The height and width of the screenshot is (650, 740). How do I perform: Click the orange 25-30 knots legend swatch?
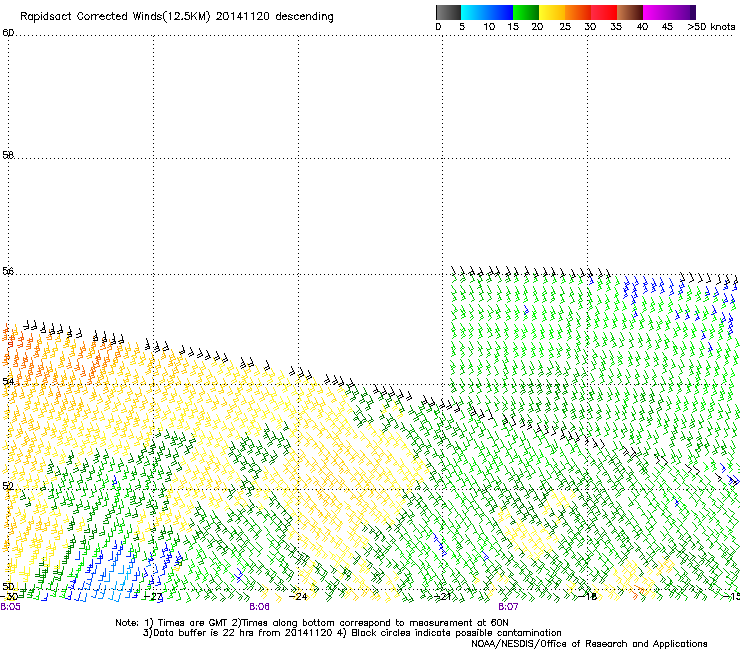coord(578,12)
